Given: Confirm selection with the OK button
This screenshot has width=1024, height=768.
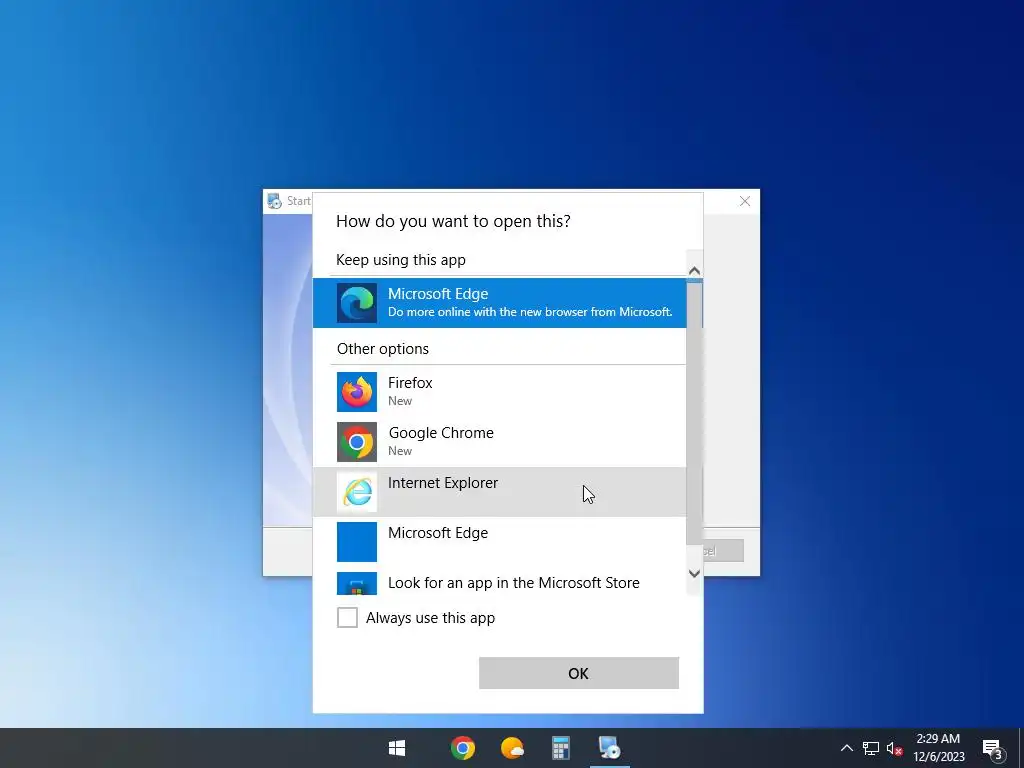Looking at the screenshot, I should [x=579, y=673].
